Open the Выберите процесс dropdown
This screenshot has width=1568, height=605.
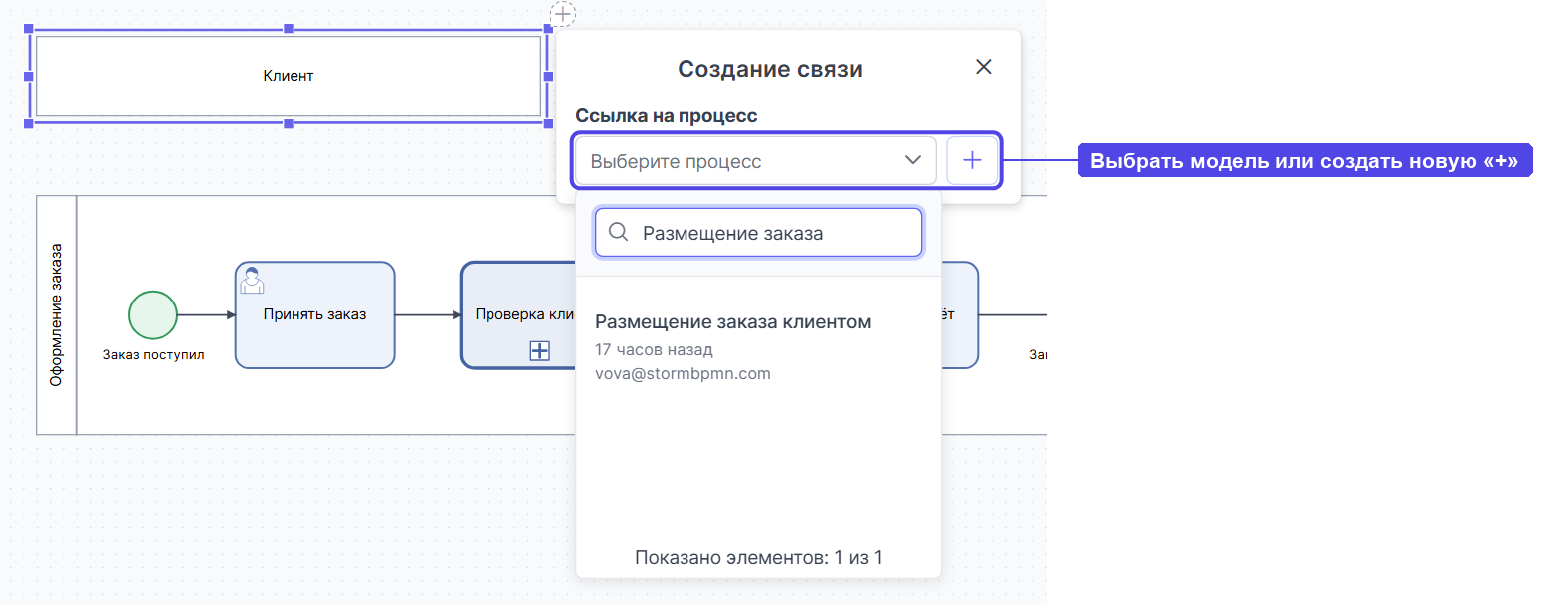point(755,161)
